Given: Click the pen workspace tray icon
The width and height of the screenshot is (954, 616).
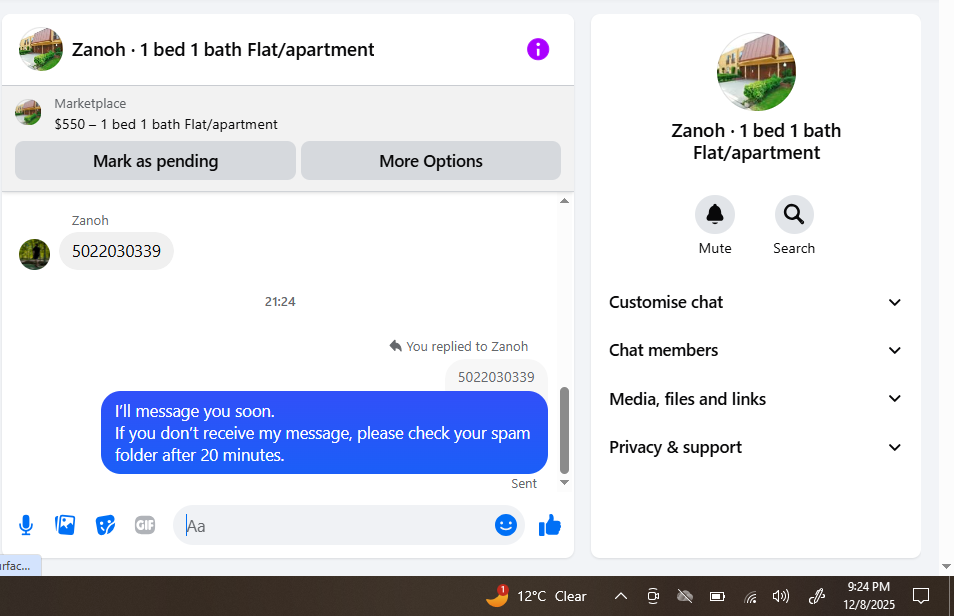Looking at the screenshot, I should [x=816, y=596].
